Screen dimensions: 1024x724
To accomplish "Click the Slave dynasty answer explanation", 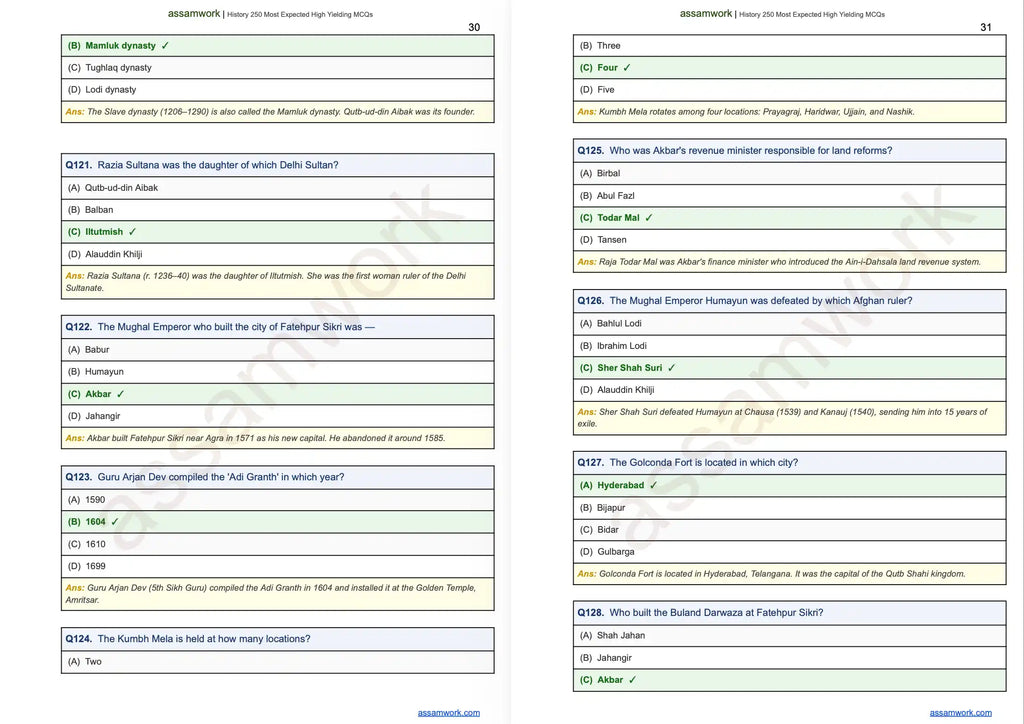I will coord(278,112).
